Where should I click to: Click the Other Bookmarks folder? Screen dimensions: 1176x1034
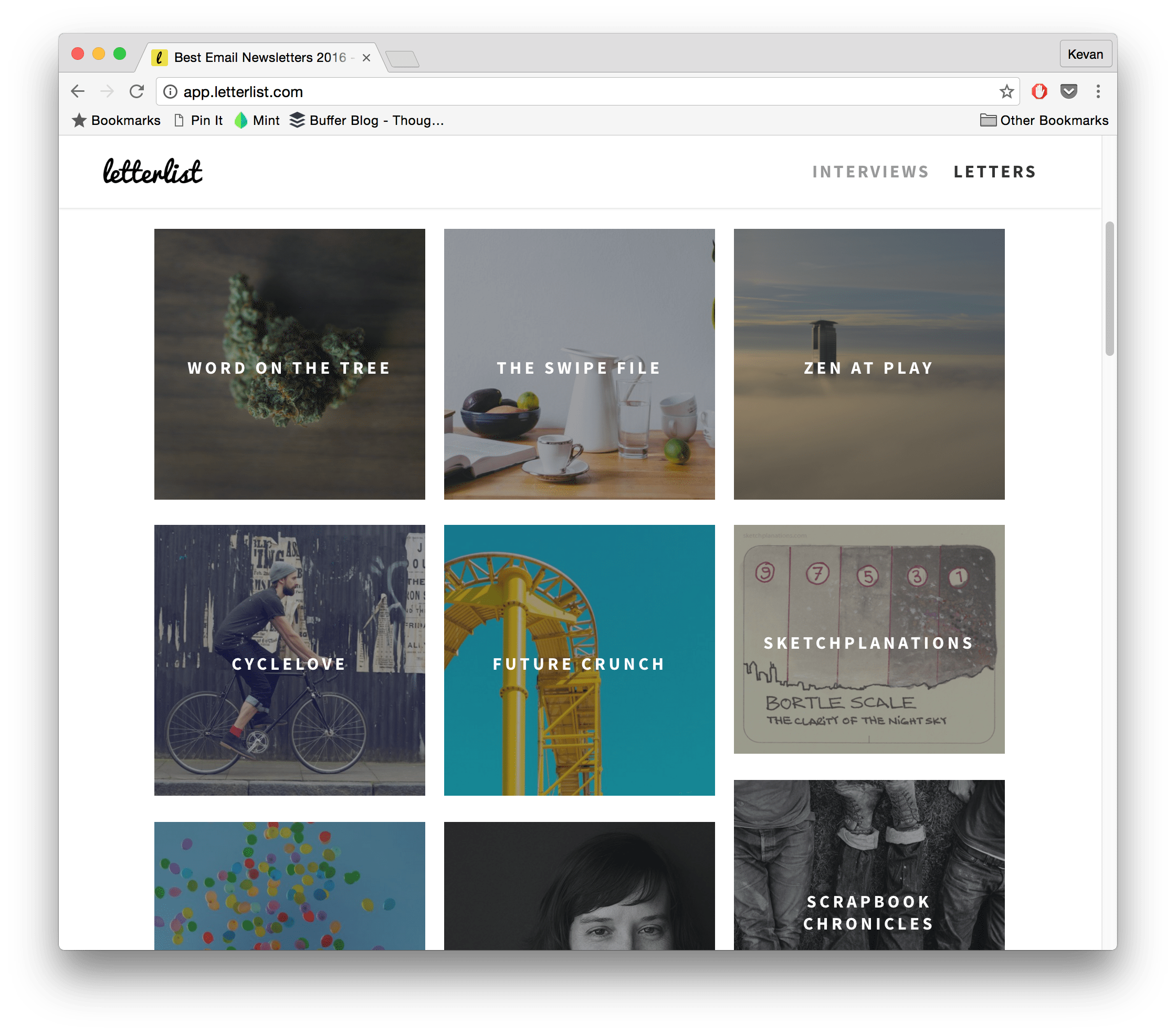click(x=1043, y=119)
